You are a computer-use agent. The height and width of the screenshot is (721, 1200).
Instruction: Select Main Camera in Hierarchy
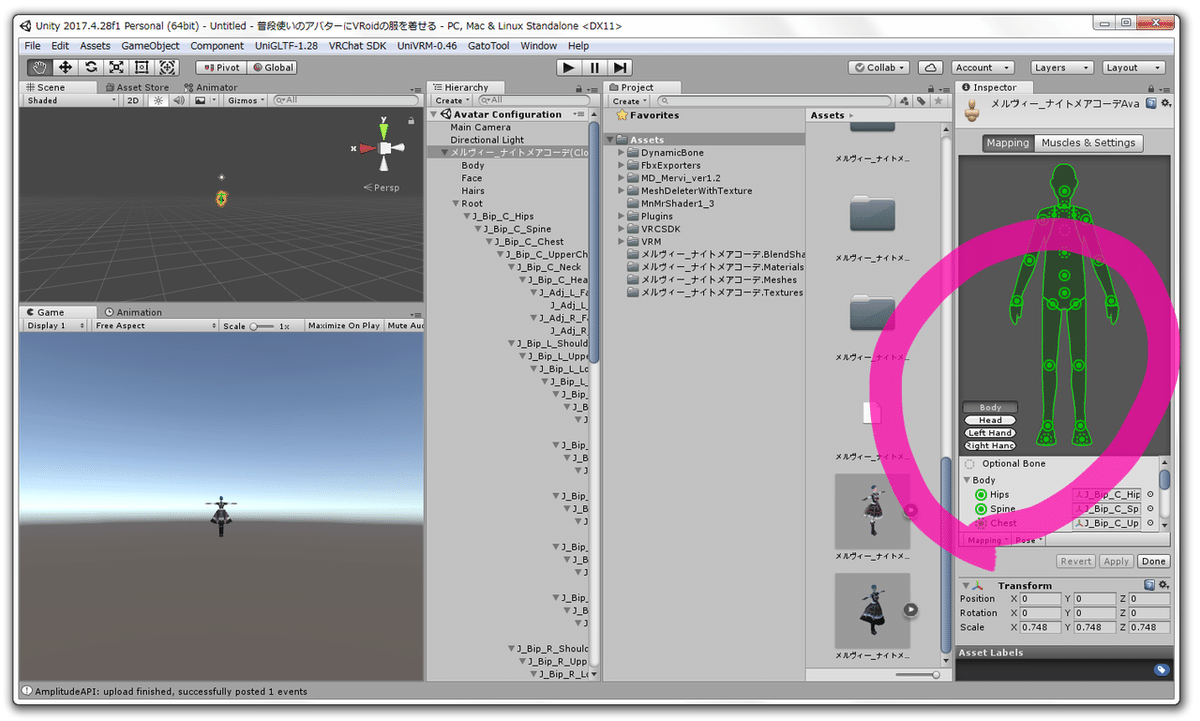480,127
